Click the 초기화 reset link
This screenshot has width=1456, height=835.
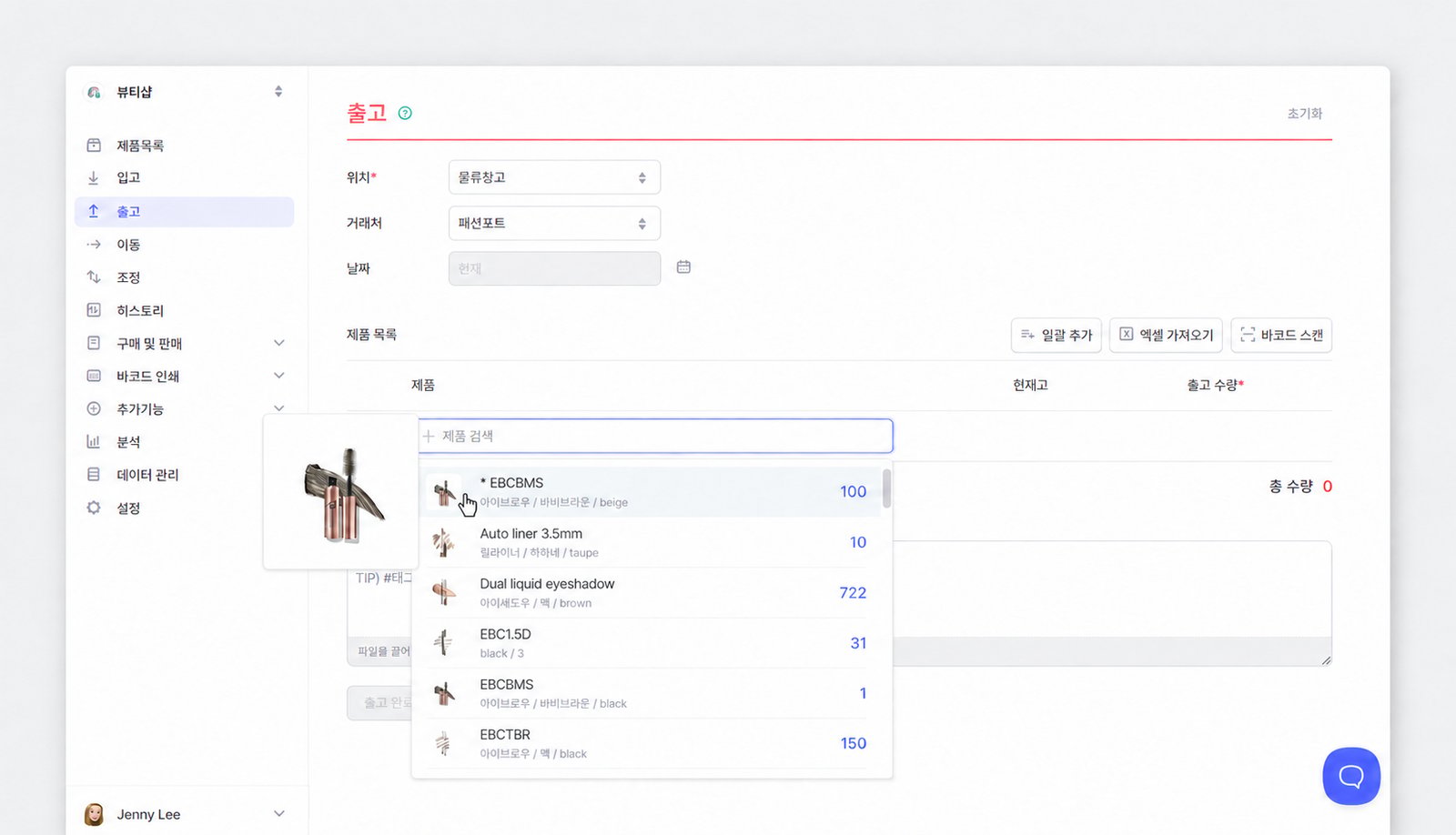click(x=1304, y=114)
